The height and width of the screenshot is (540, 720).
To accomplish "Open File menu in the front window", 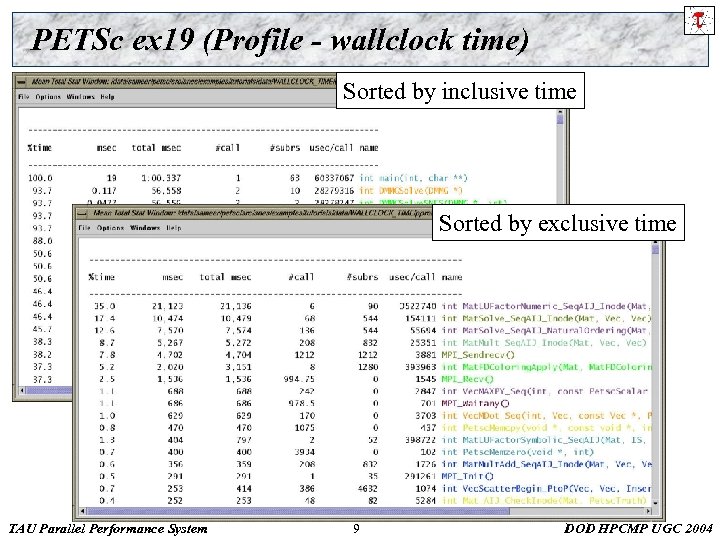I will click(x=84, y=228).
